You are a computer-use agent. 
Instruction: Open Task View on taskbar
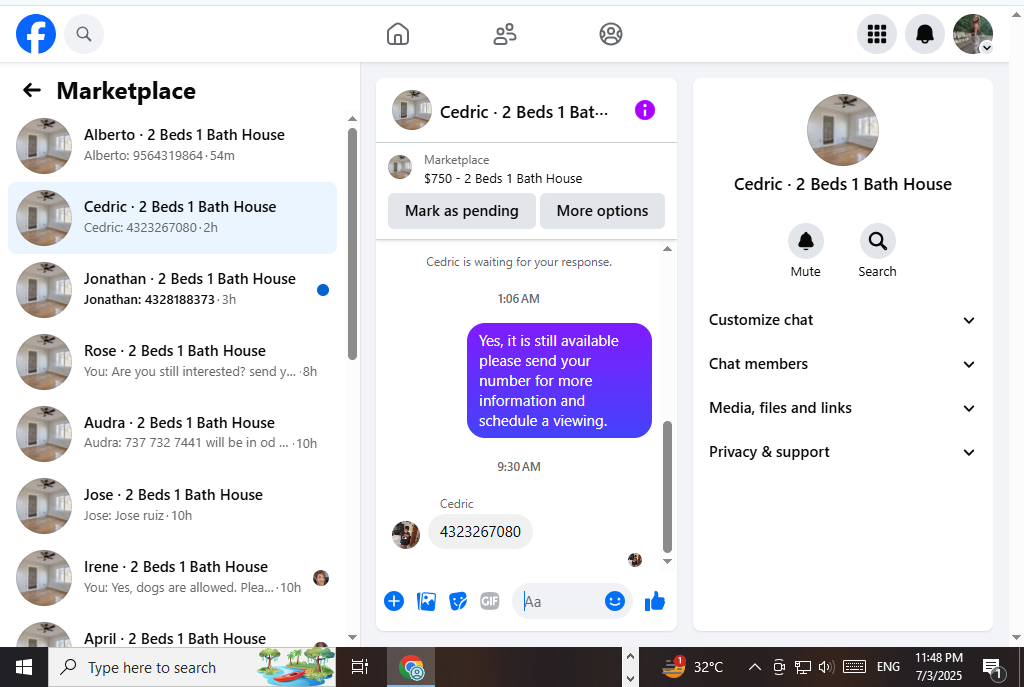pyautogui.click(x=360, y=667)
